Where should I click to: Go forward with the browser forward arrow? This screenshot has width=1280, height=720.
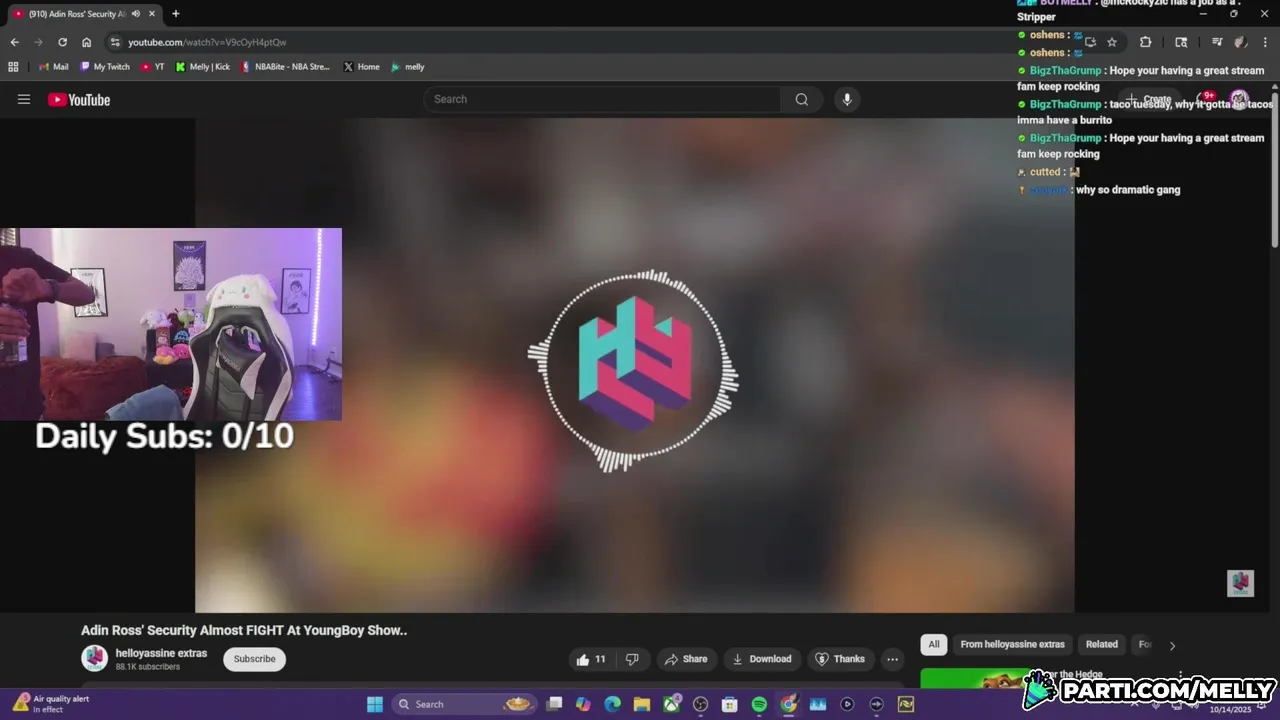pyautogui.click(x=38, y=42)
